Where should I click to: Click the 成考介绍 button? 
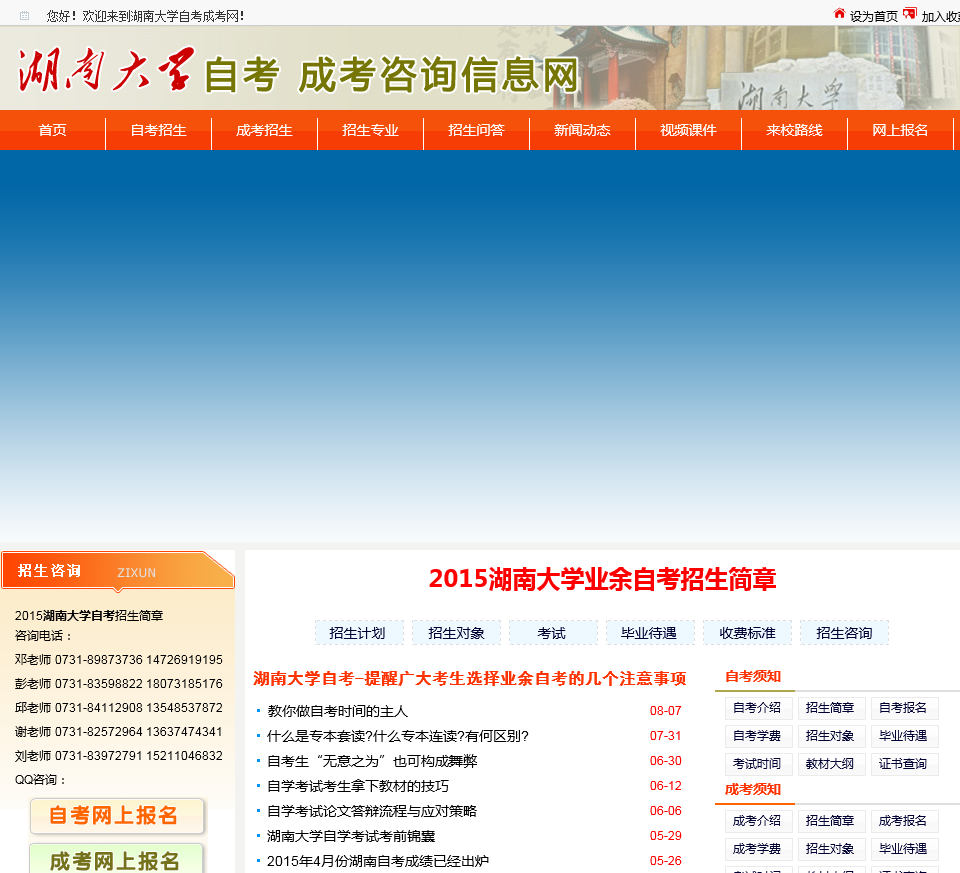click(x=757, y=821)
